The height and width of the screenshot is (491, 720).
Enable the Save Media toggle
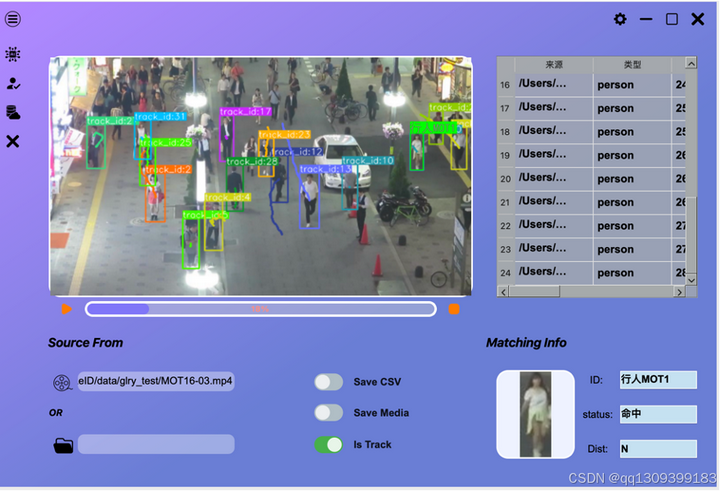point(329,412)
